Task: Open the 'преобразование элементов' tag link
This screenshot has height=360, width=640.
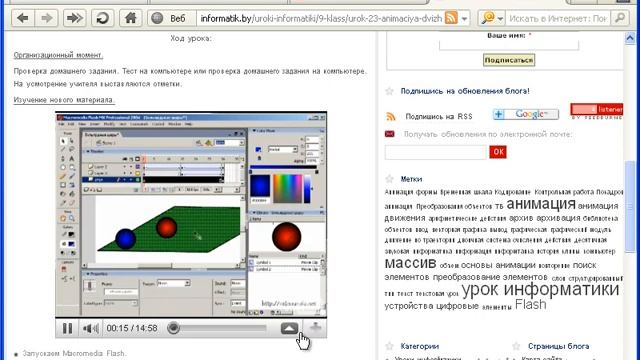Action: coord(490,277)
